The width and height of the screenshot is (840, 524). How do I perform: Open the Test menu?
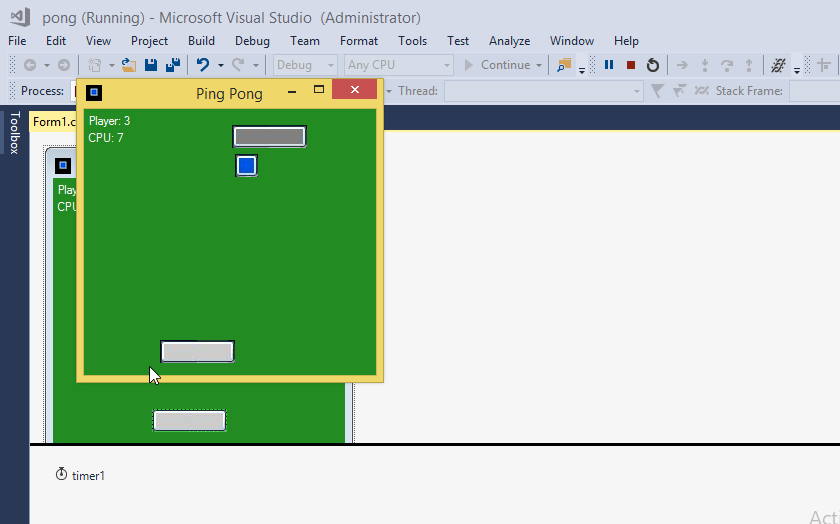pyautogui.click(x=458, y=41)
